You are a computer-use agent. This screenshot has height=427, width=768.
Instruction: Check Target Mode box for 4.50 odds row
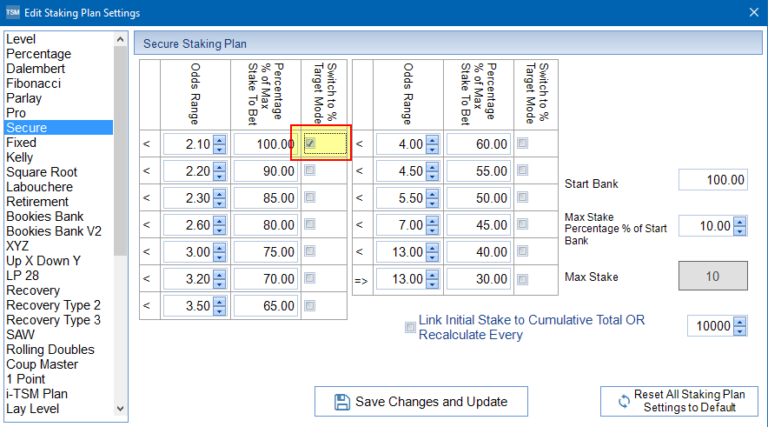[x=523, y=171]
